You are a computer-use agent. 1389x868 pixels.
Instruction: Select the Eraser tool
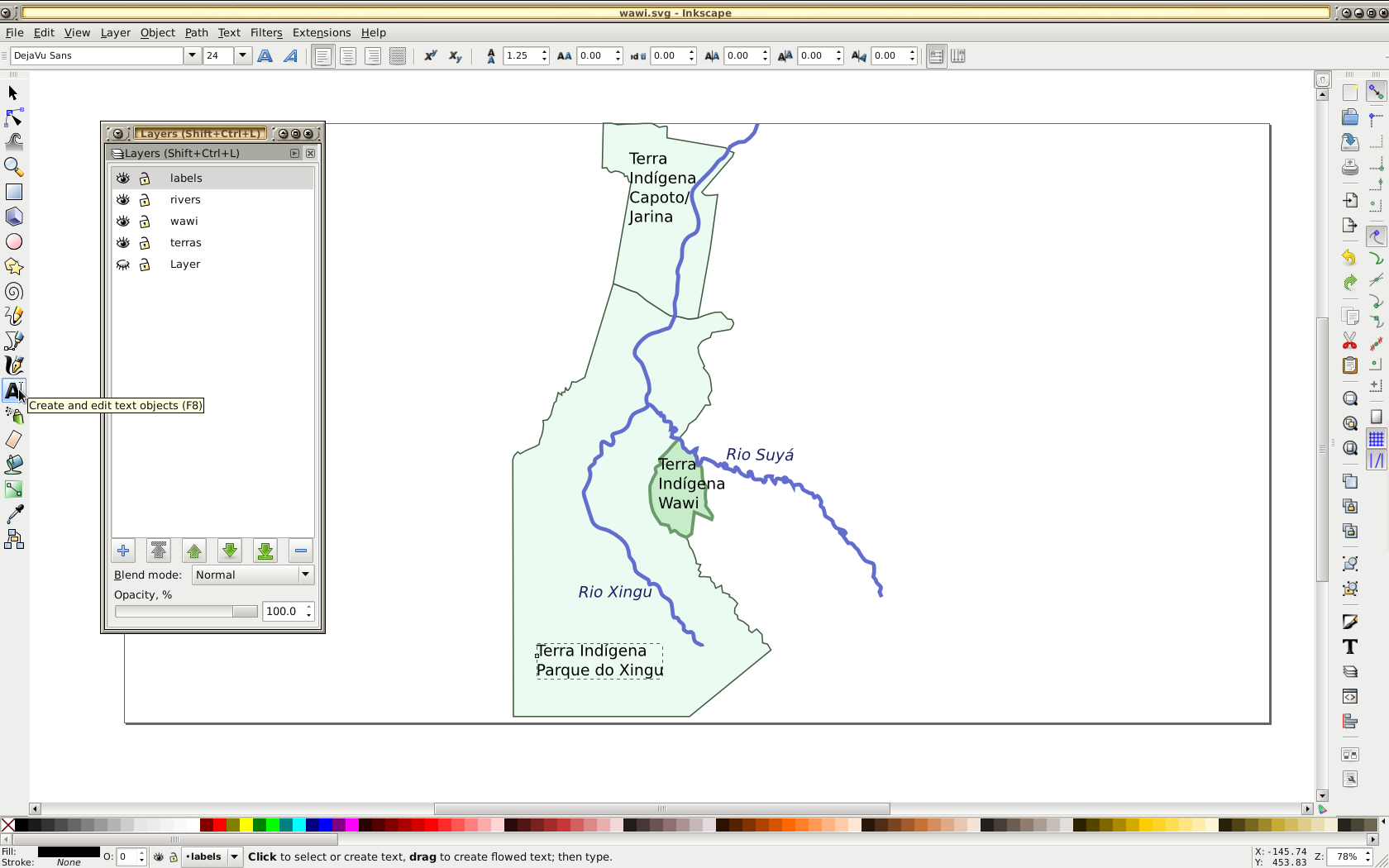point(14,440)
